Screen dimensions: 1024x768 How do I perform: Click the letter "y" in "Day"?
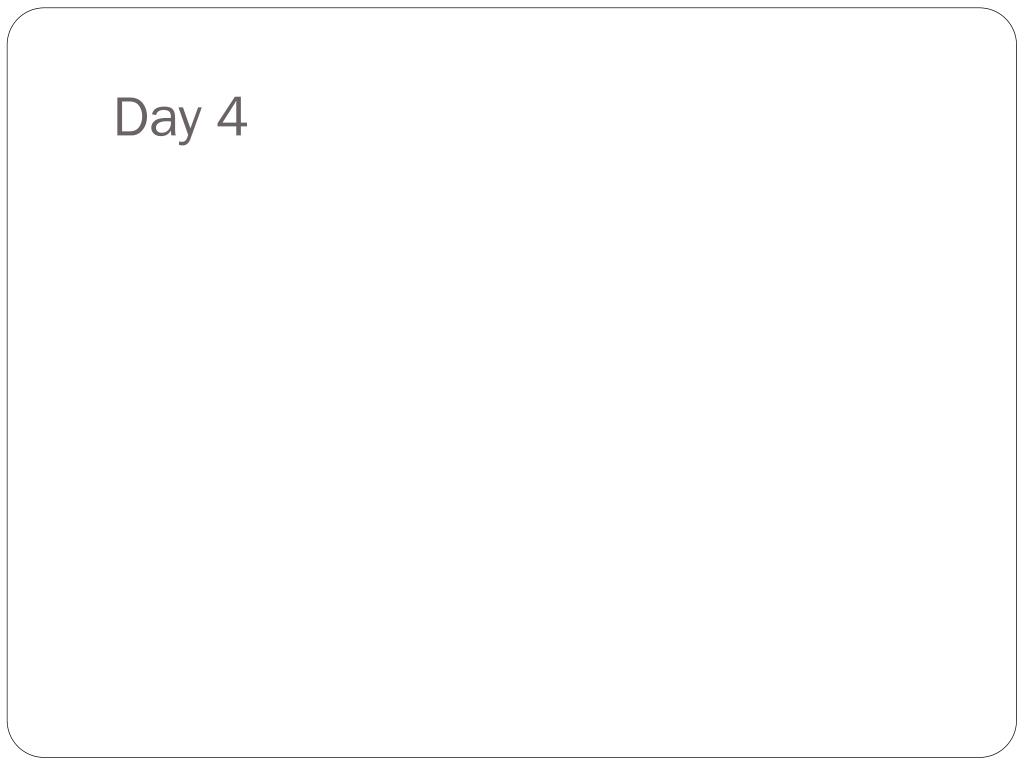[190, 125]
